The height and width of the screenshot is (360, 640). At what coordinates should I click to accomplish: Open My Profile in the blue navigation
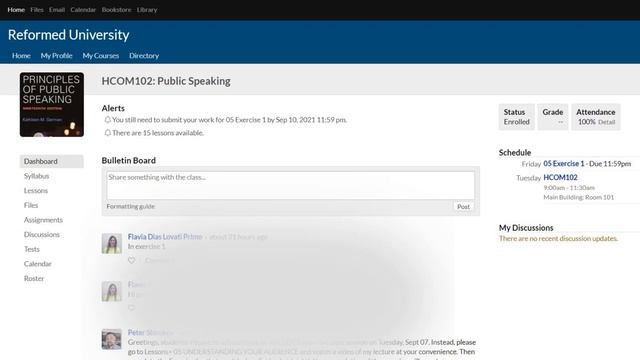point(56,56)
